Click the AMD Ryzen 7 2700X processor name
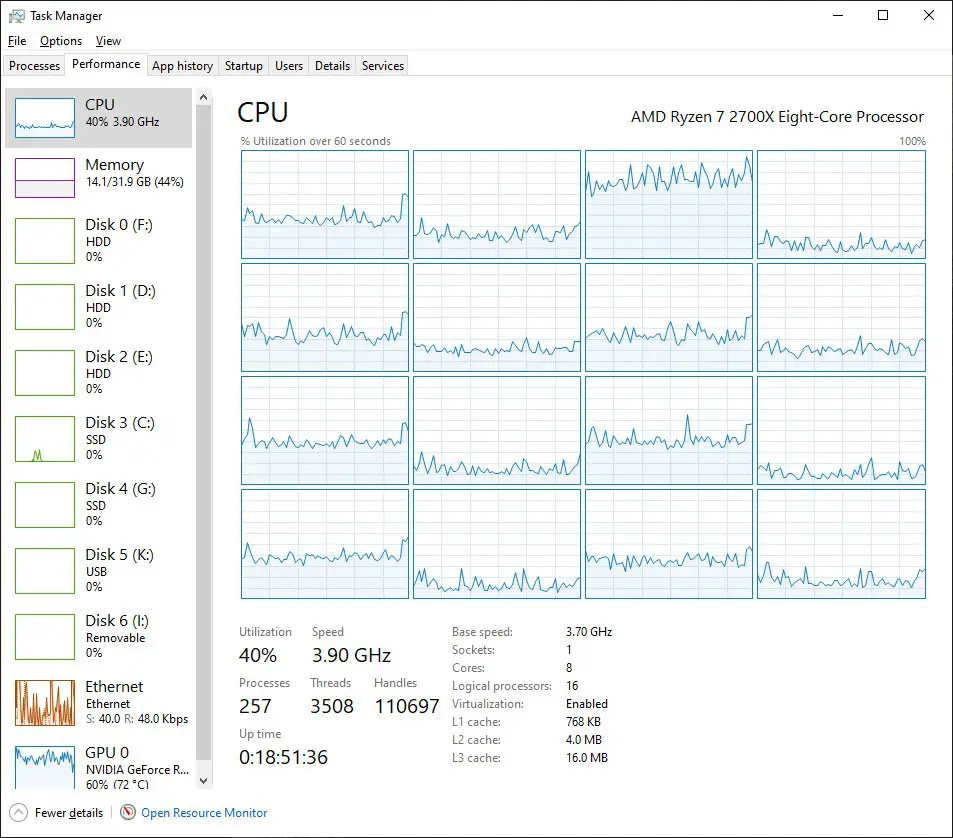Screen dimensions: 953x838 click(x=777, y=117)
